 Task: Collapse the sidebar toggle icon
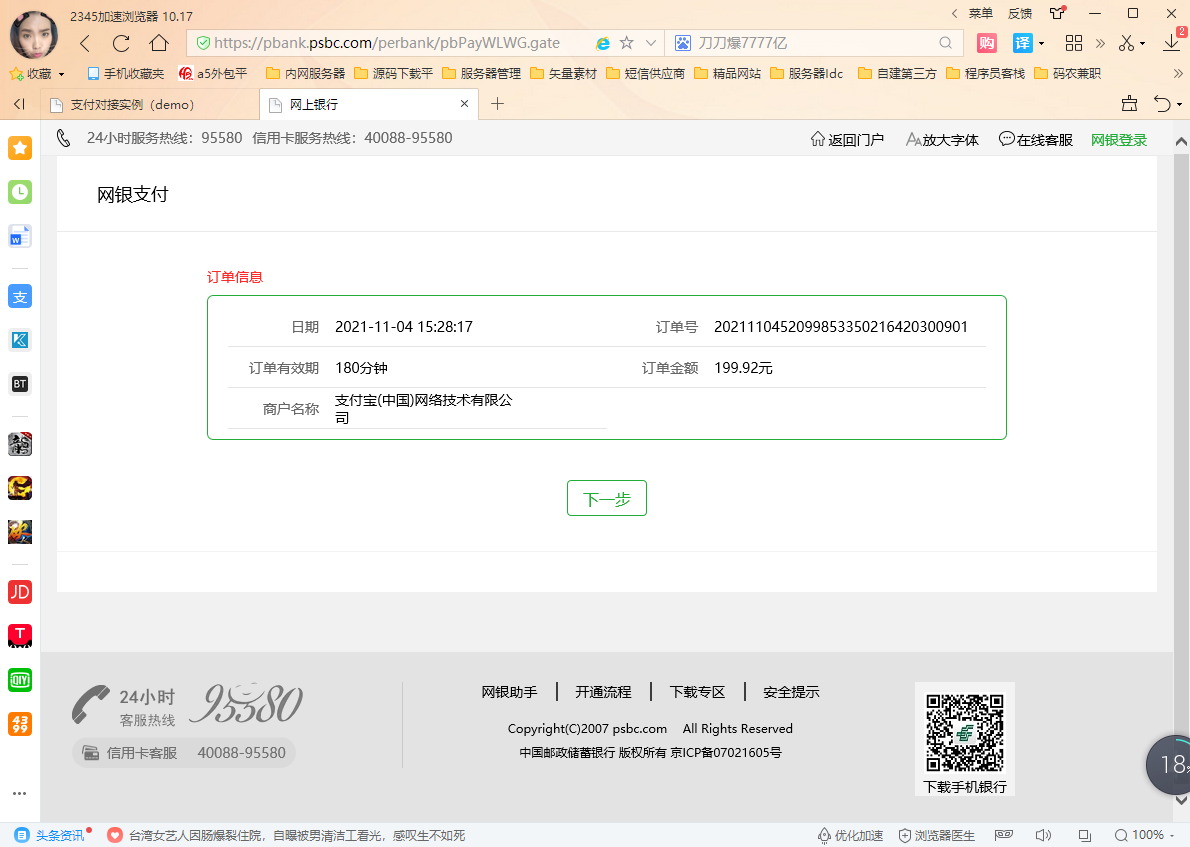(19, 104)
